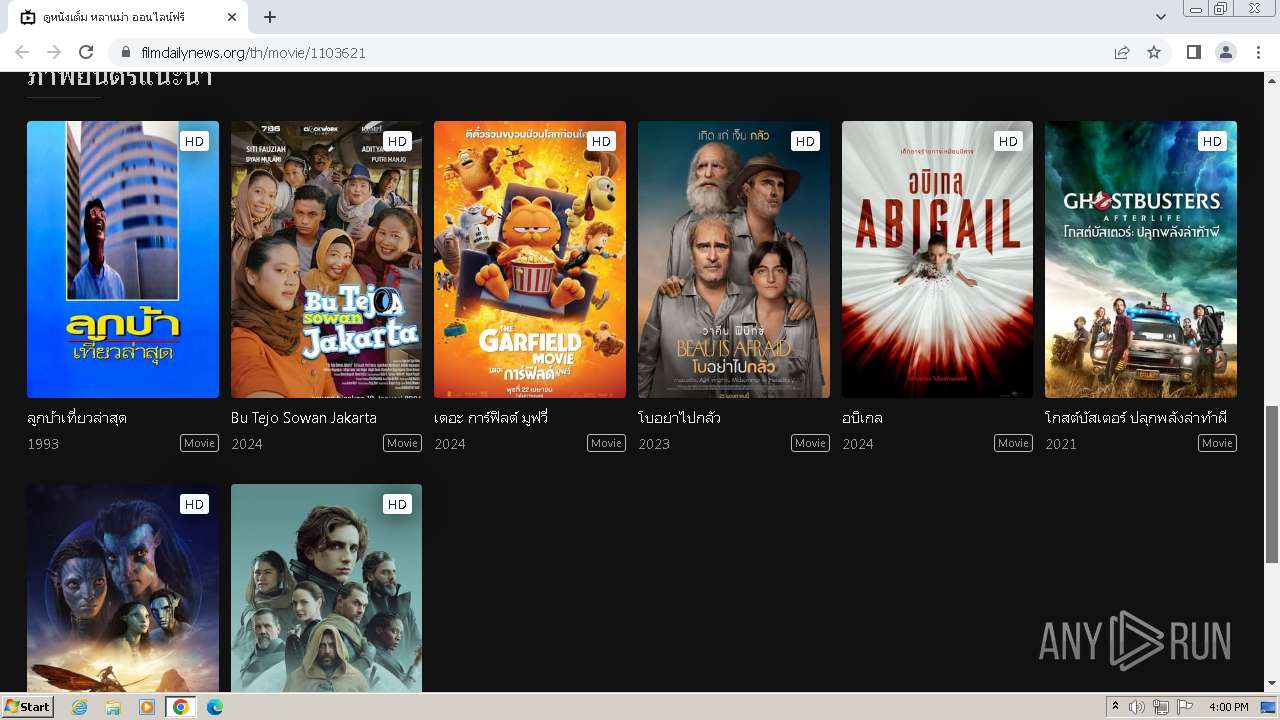This screenshot has width=1280, height=720.
Task: Open the network tray icon
Action: point(1160,707)
